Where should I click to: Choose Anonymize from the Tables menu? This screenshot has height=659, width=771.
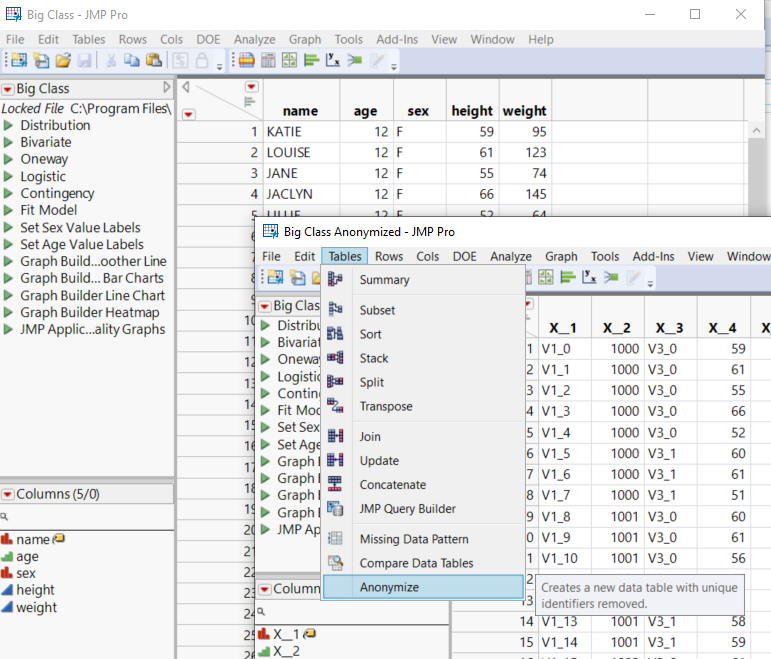(389, 587)
